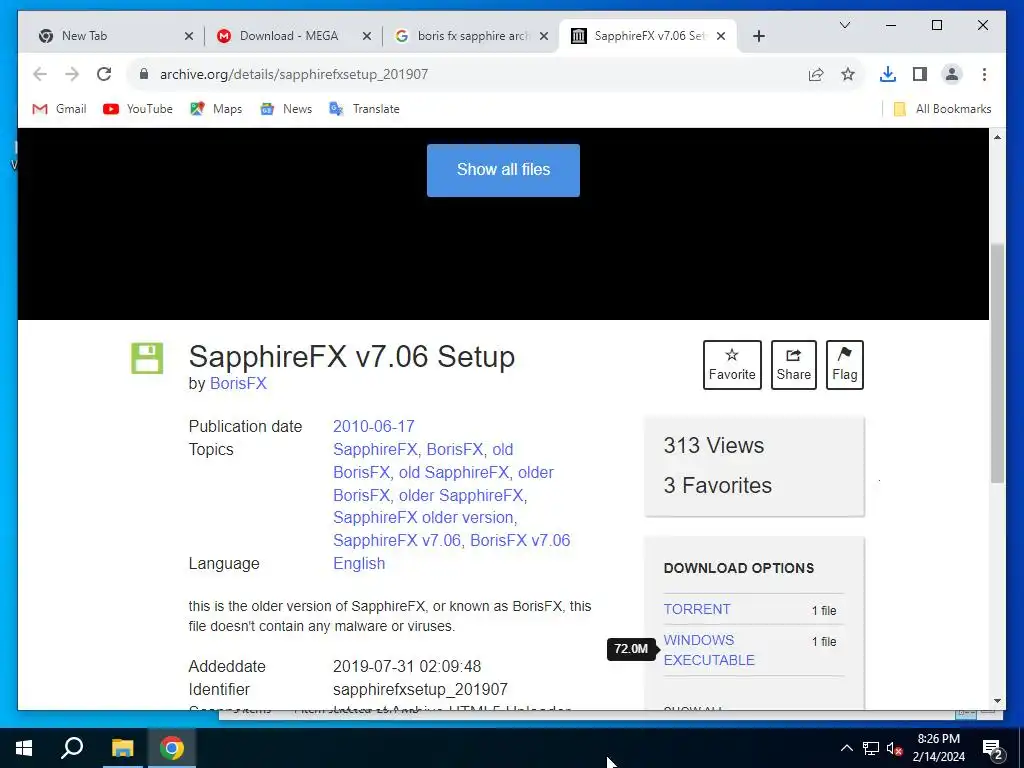This screenshot has width=1024, height=768.
Task: Click the 313 Views text
Action: (713, 445)
